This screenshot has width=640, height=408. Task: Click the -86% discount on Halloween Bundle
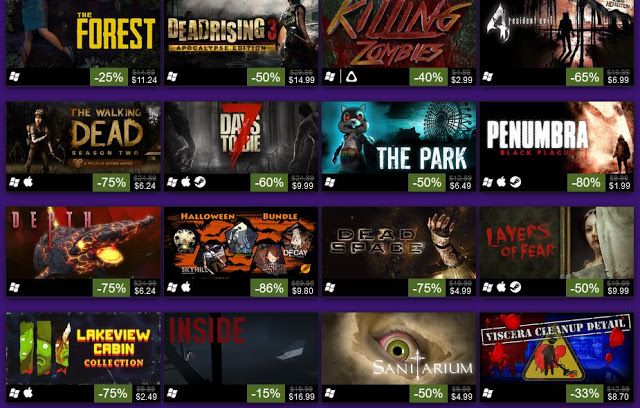[269, 288]
